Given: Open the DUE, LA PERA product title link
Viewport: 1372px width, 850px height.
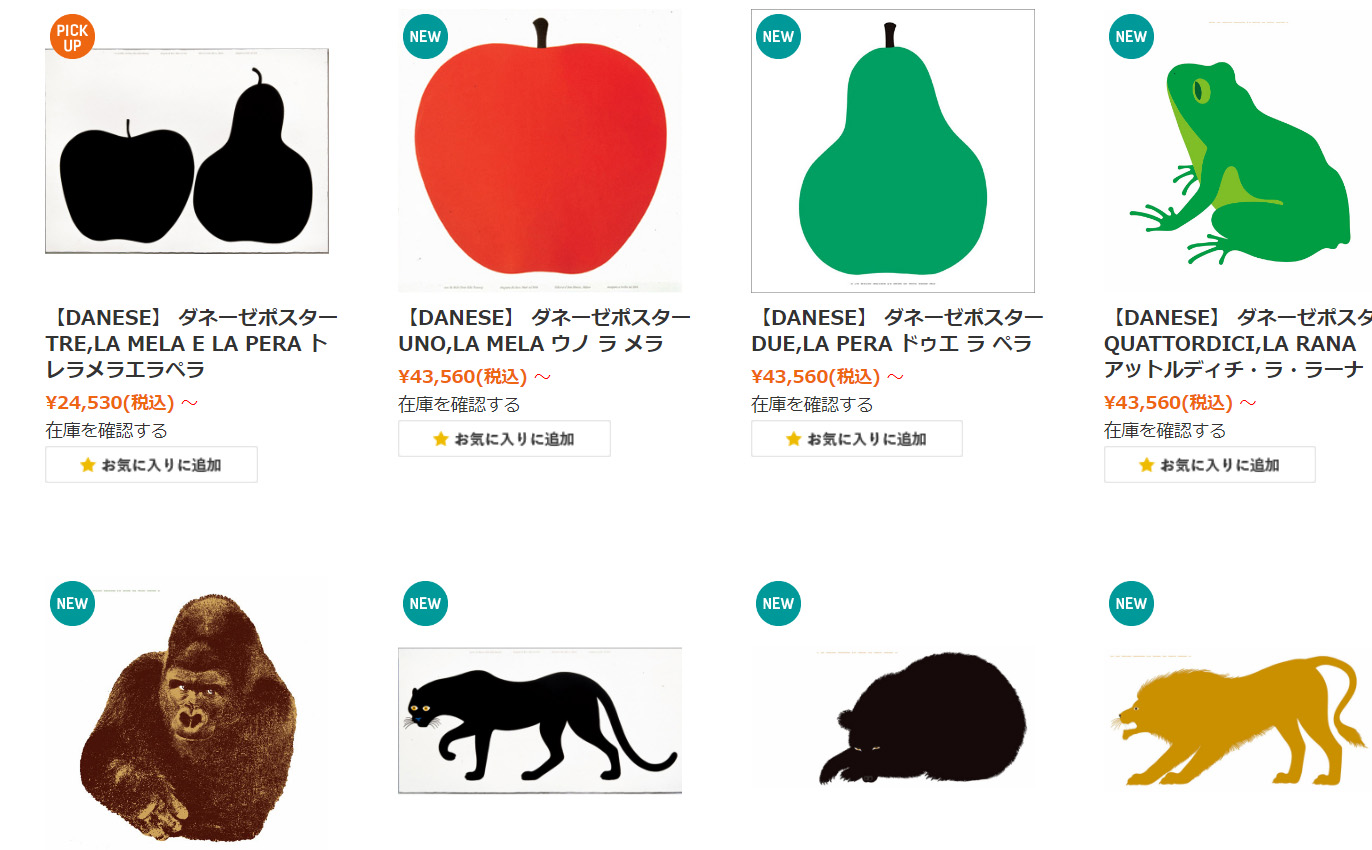Looking at the screenshot, I should [897, 331].
